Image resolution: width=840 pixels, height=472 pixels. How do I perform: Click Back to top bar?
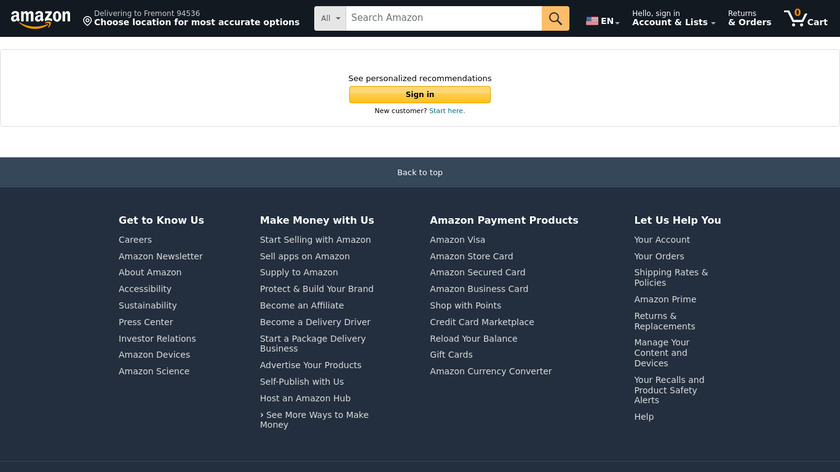[x=419, y=172]
